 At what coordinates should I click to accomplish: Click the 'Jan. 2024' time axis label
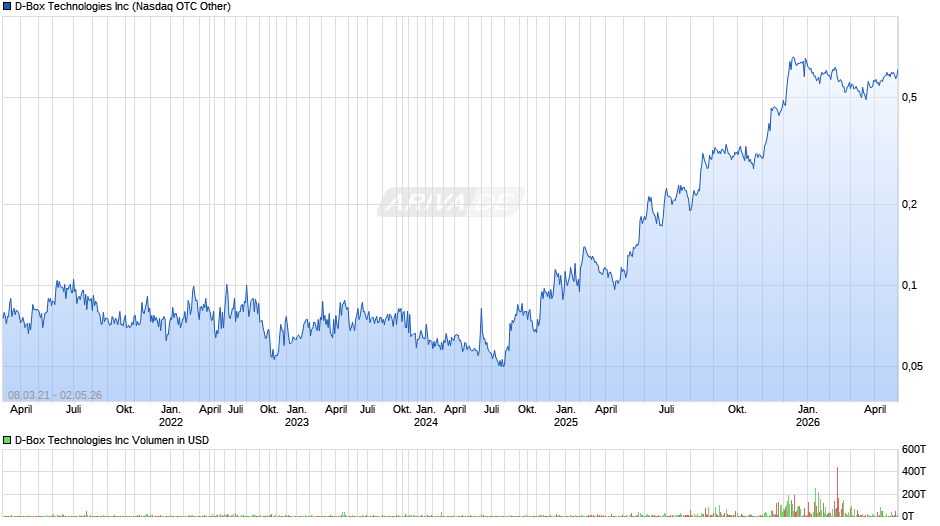click(426, 416)
